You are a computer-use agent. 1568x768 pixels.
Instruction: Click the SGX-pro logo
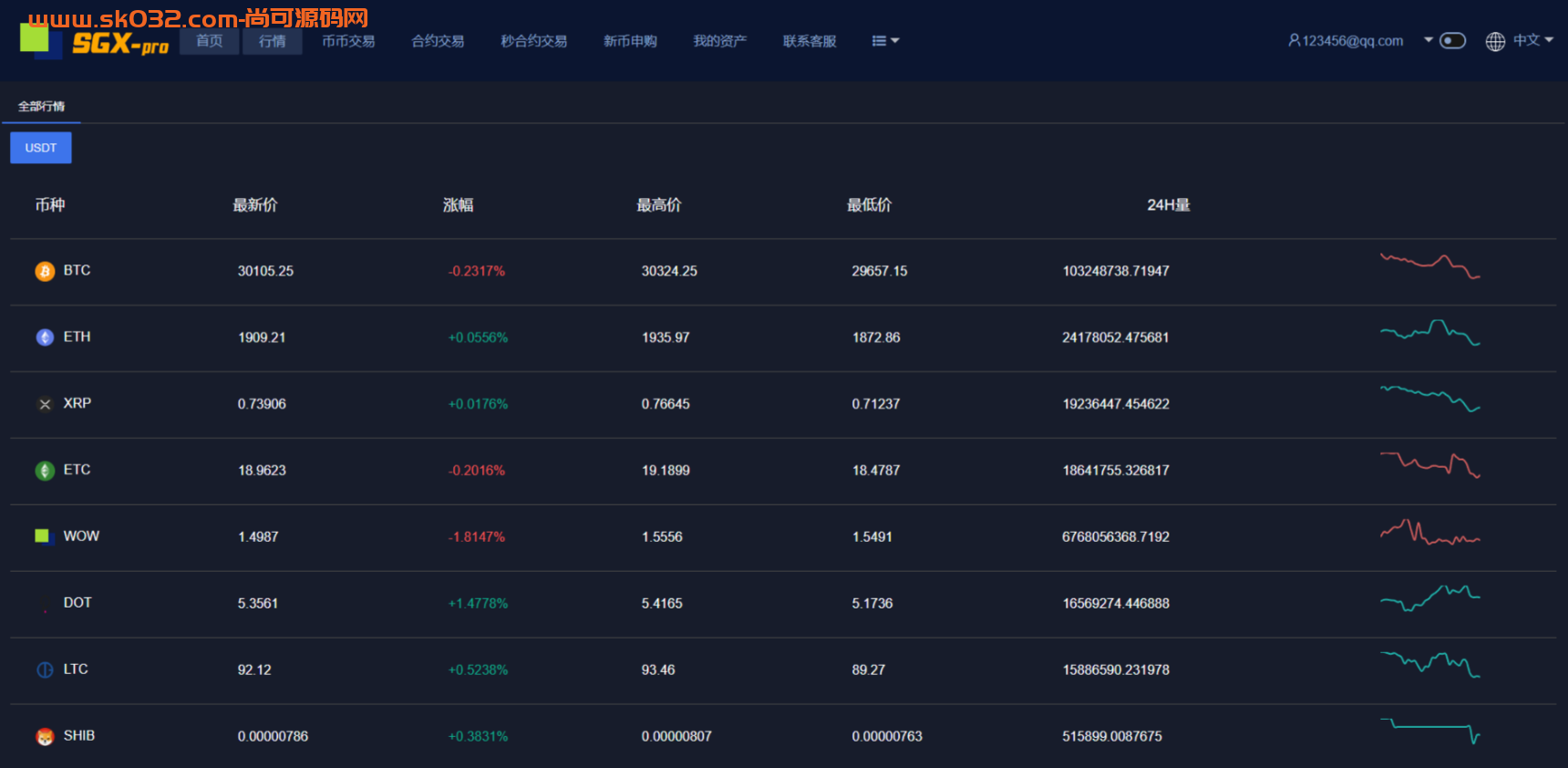pos(95,40)
